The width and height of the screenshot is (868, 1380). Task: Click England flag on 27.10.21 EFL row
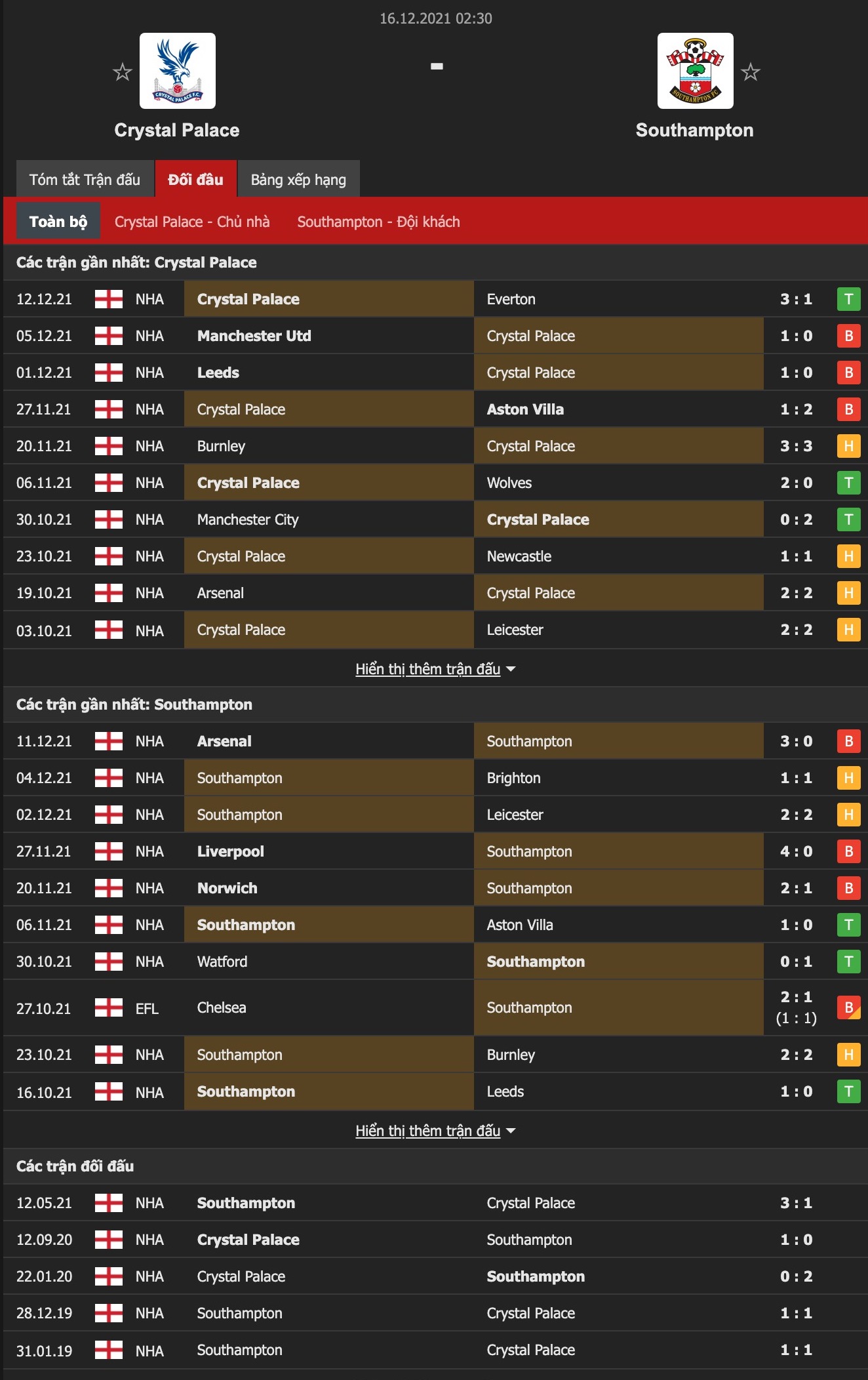tap(109, 1007)
